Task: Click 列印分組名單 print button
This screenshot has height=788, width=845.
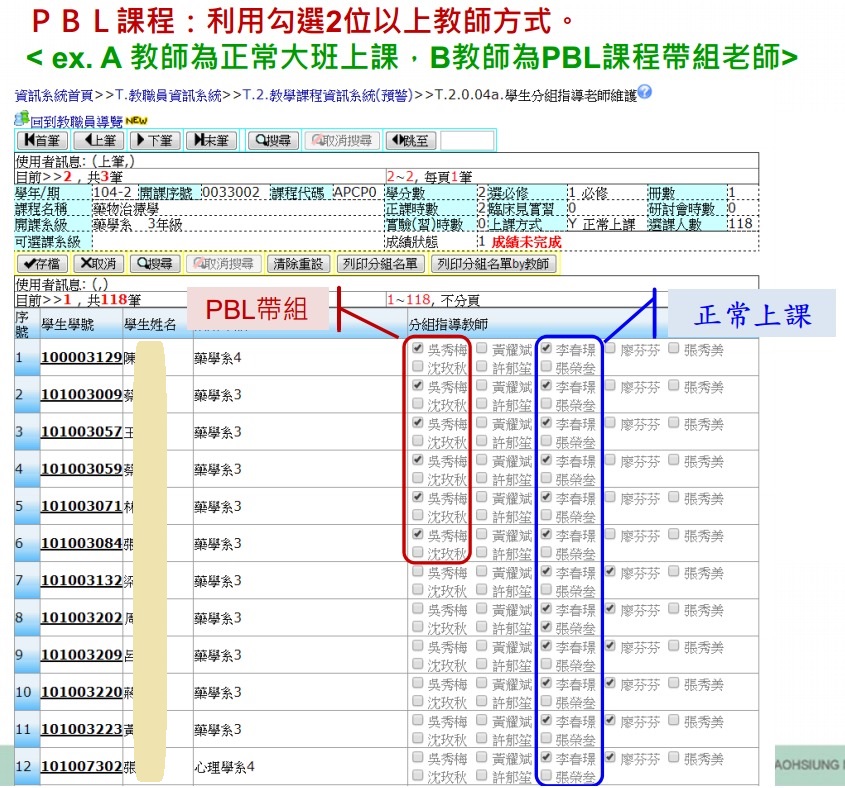Action: 380,264
